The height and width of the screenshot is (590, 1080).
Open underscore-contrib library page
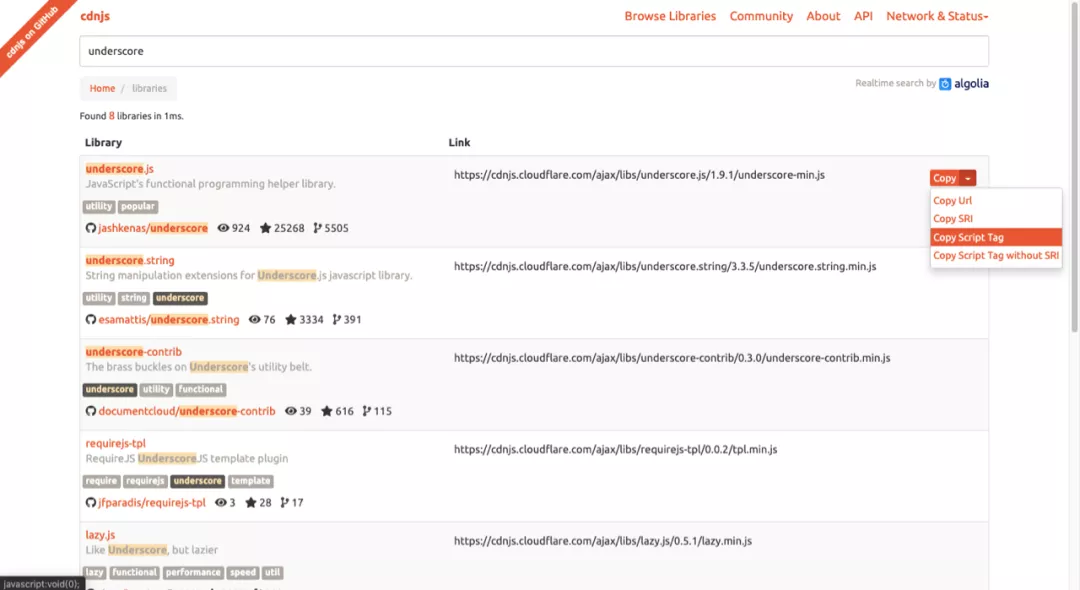[x=134, y=352]
